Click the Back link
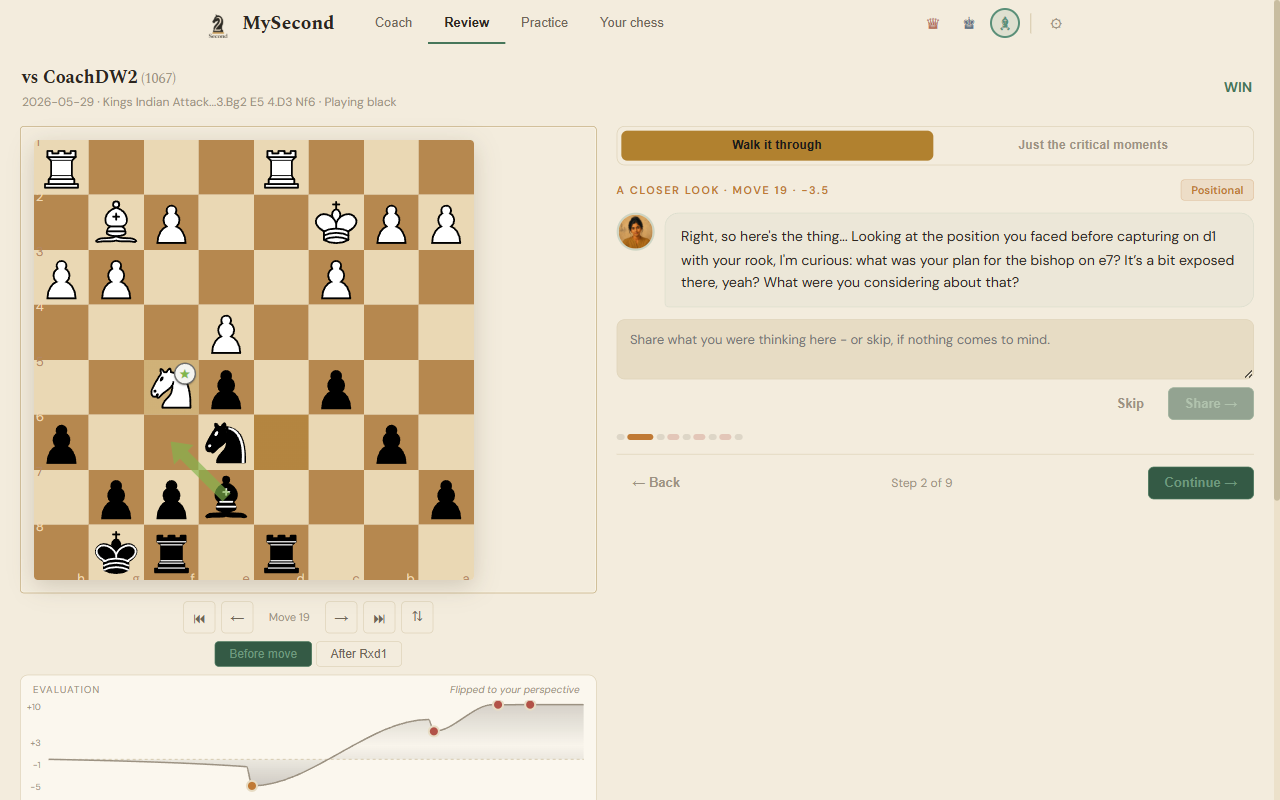The image size is (1280, 800). click(x=656, y=482)
